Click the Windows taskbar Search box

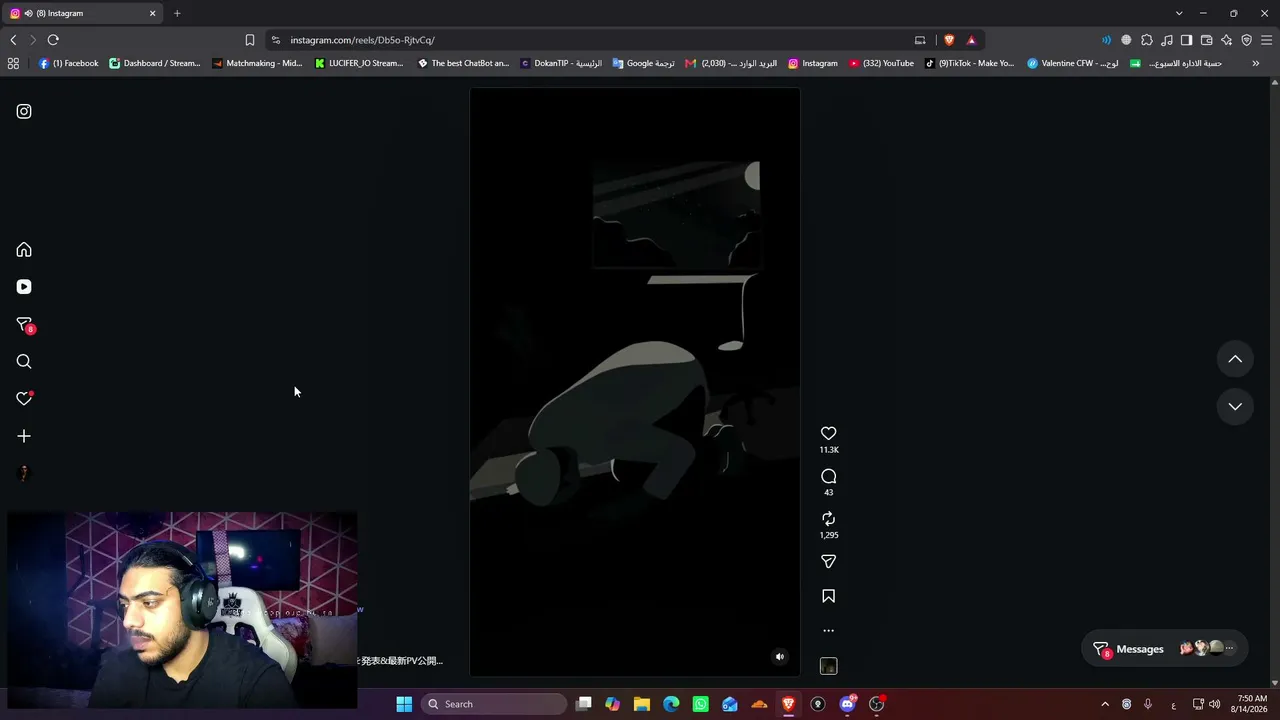click(495, 704)
